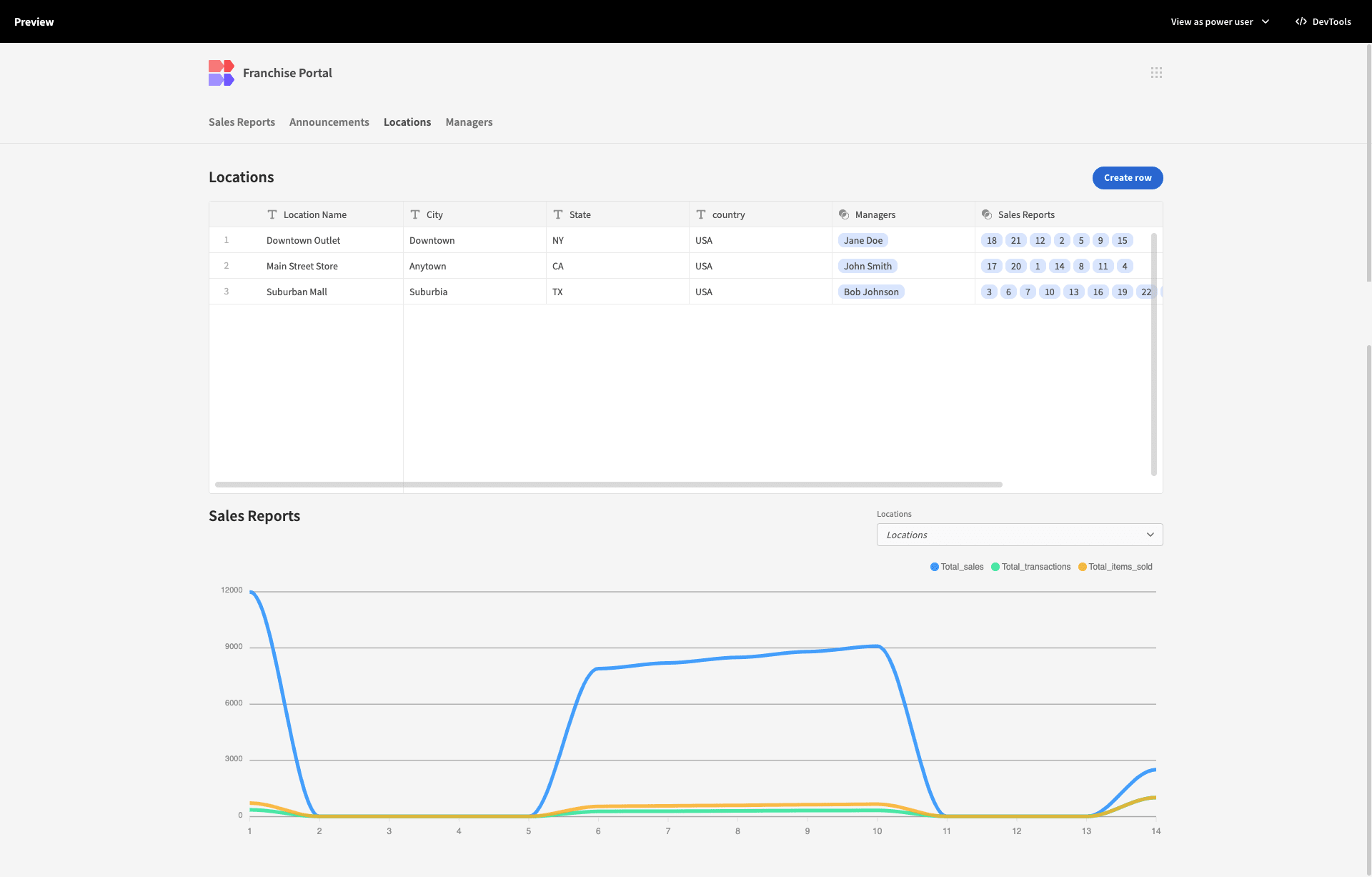Click the Anytown city cell
The image size is (1372, 877).
(x=474, y=266)
